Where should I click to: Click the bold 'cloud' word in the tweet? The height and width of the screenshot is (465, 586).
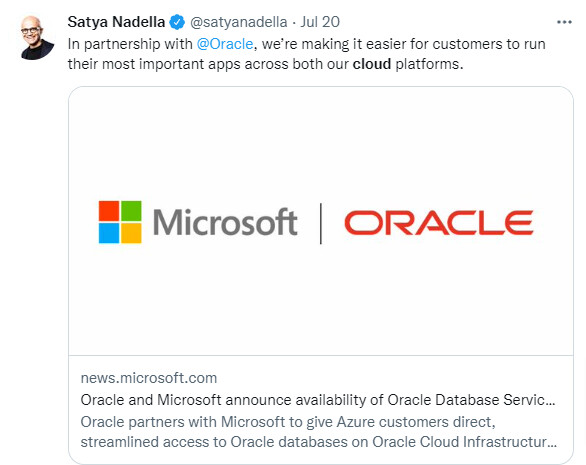[x=372, y=64]
